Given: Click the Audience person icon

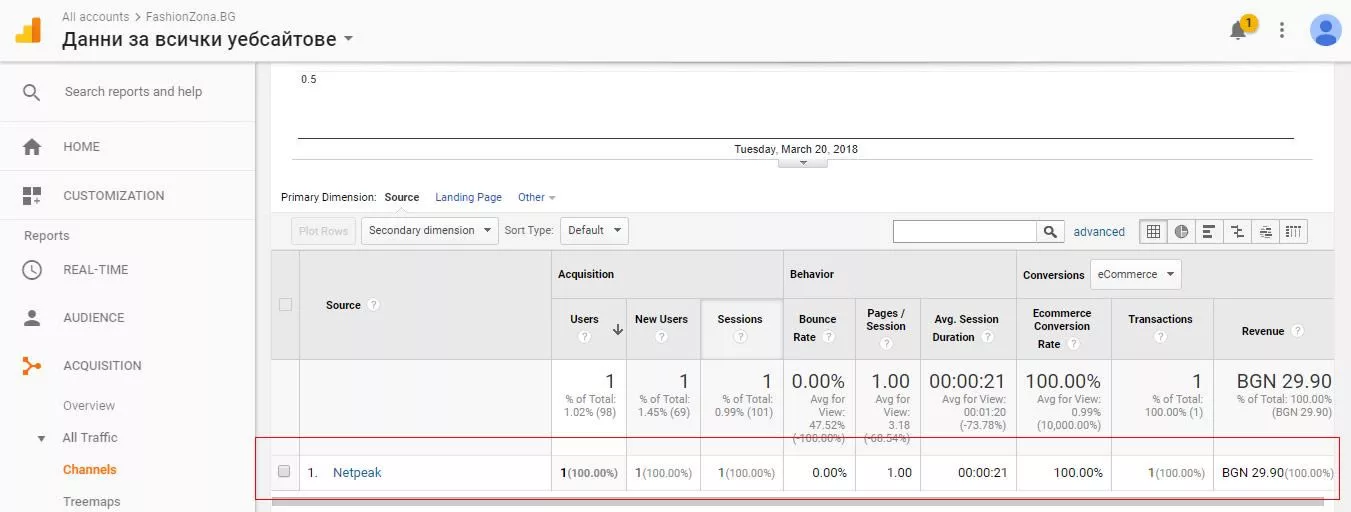Looking at the screenshot, I should 32,318.
